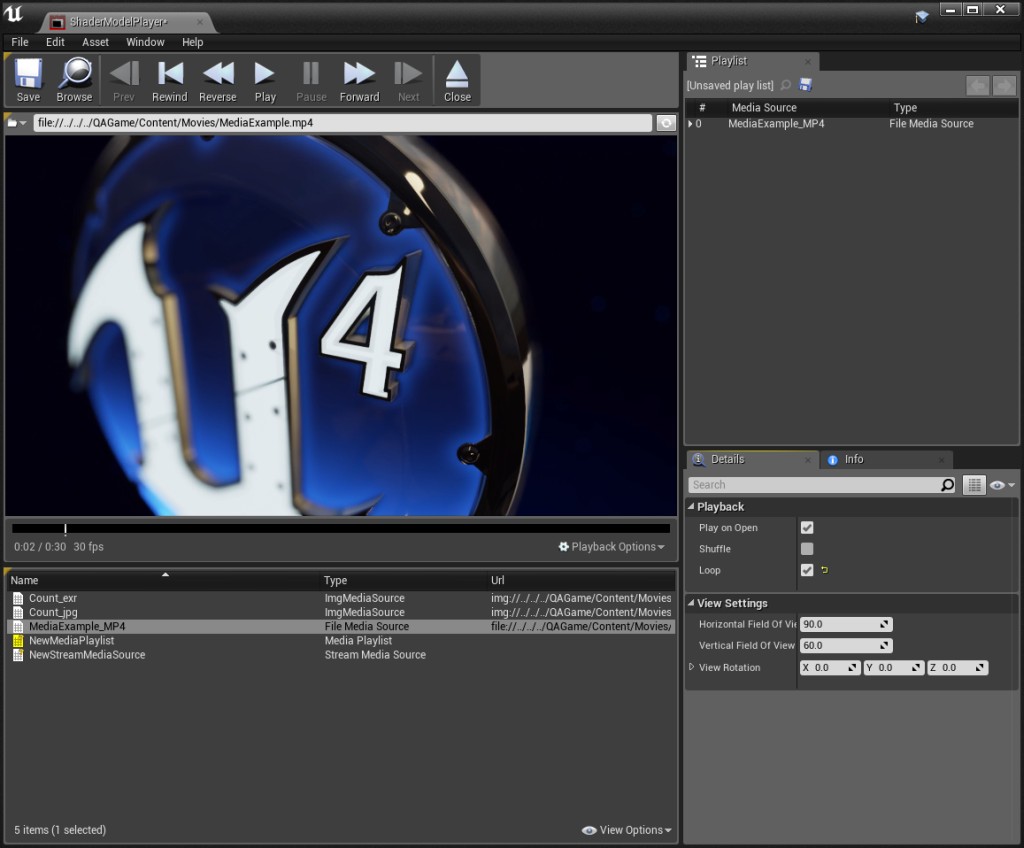Viewport: 1024px width, 848px height.
Task: Close the Playlist tab
Action: tap(808, 61)
